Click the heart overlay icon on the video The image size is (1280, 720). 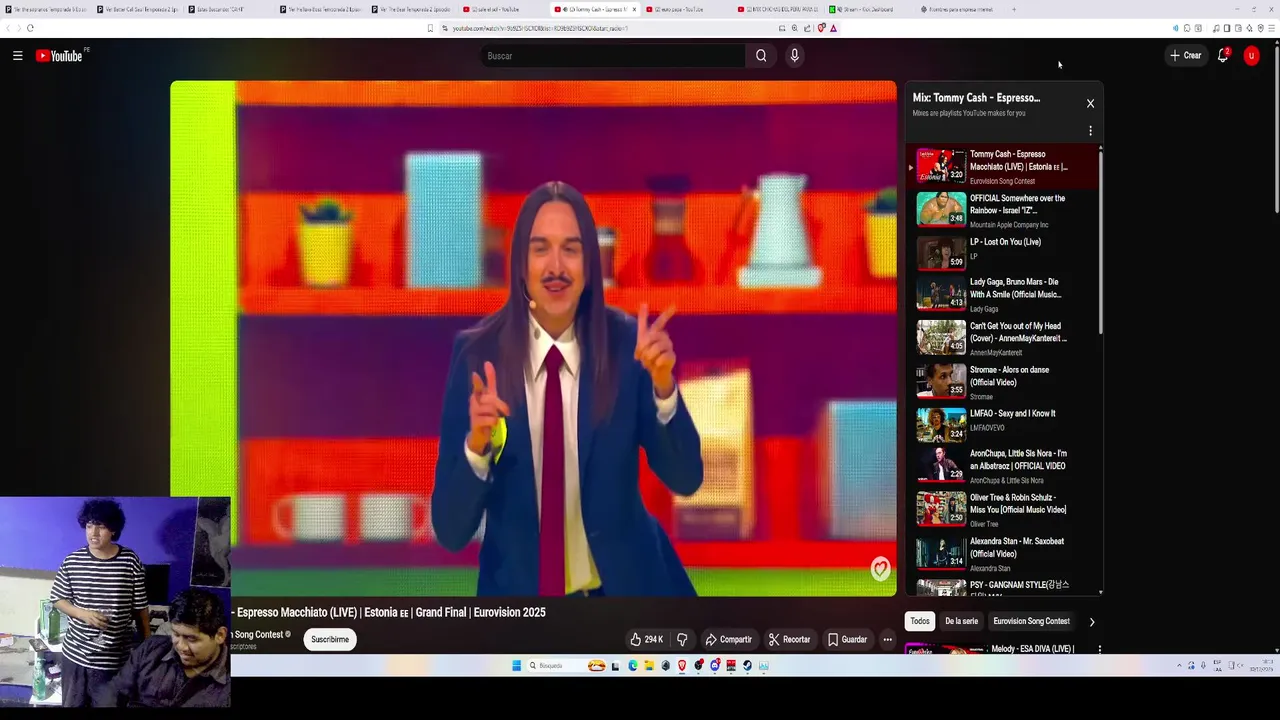coord(880,569)
